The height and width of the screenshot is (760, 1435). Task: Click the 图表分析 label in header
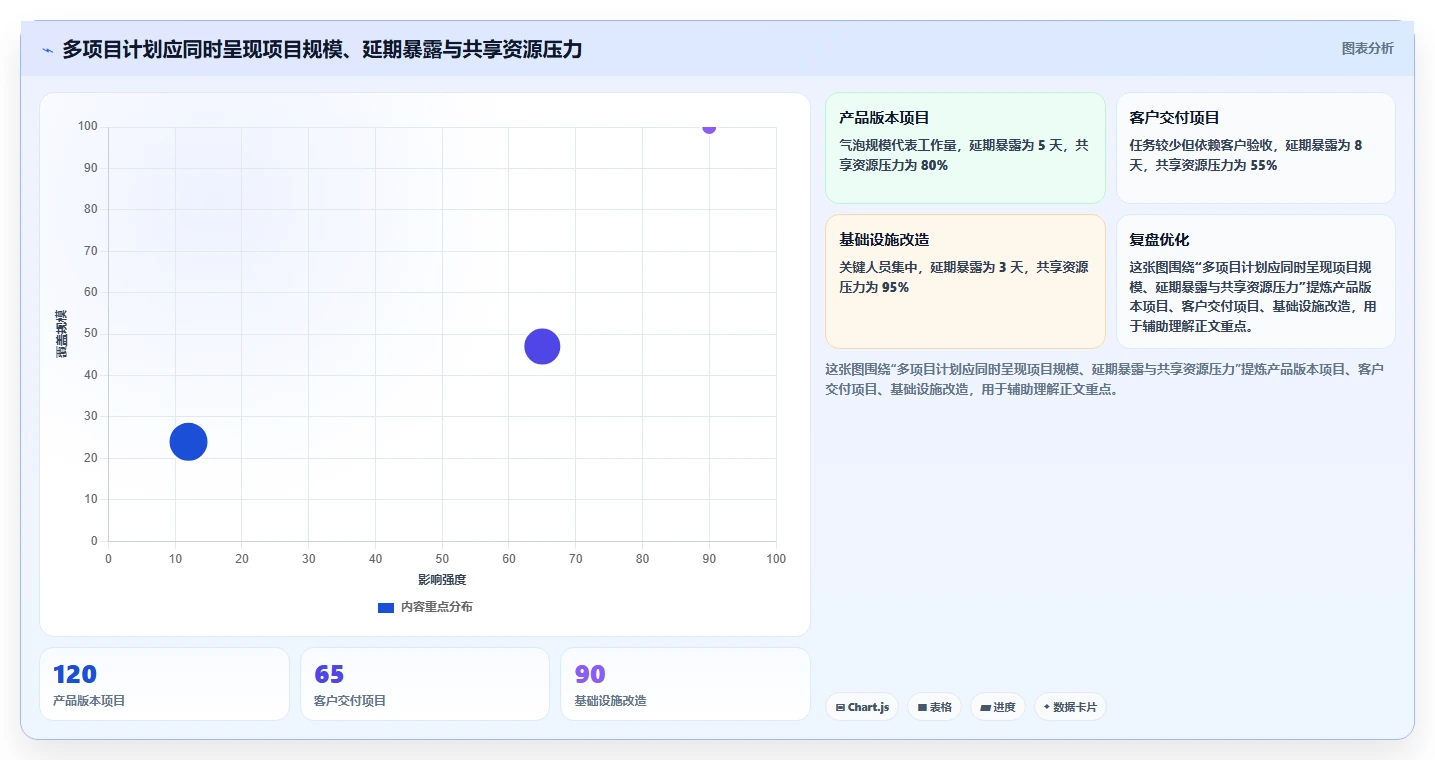pos(1367,48)
